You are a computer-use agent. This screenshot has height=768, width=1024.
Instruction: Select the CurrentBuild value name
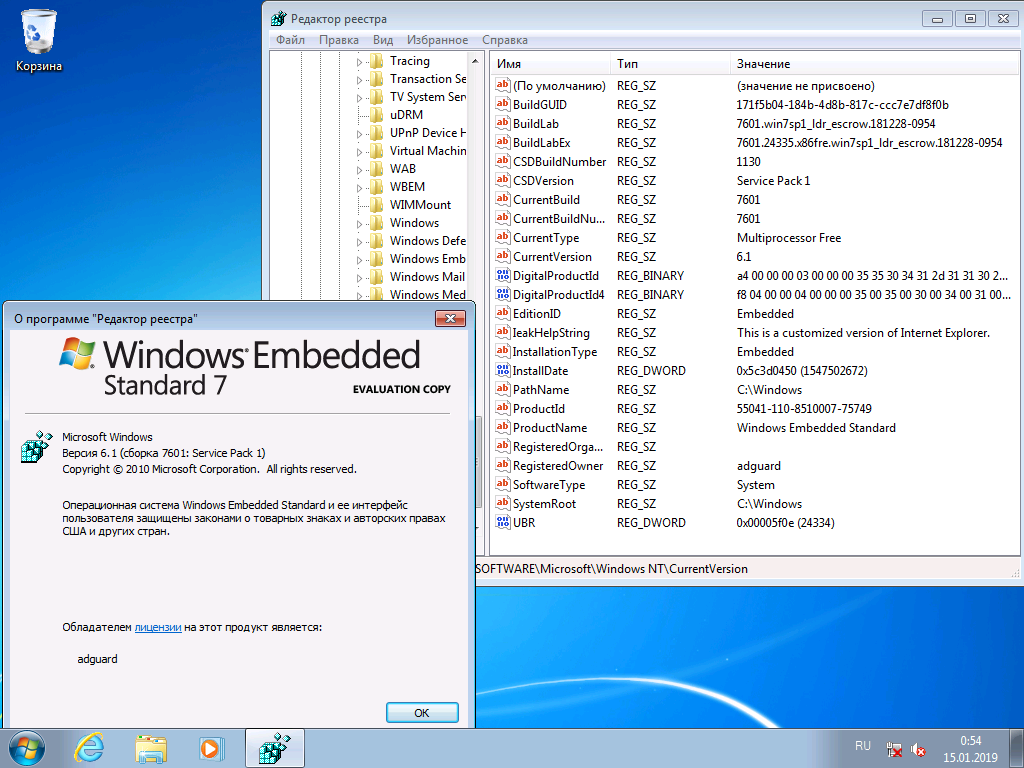[x=546, y=199]
